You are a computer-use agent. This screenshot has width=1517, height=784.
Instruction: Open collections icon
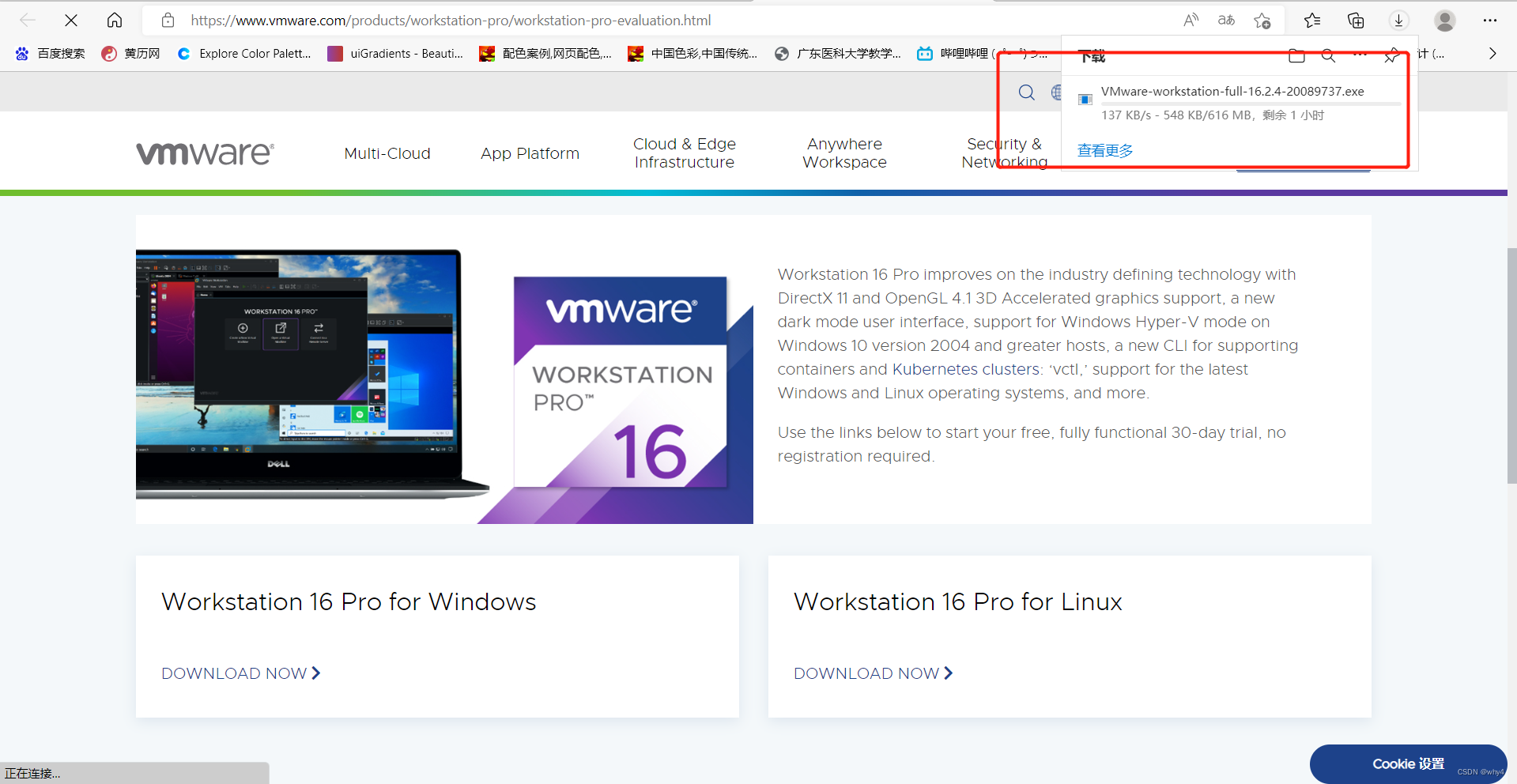click(1356, 21)
